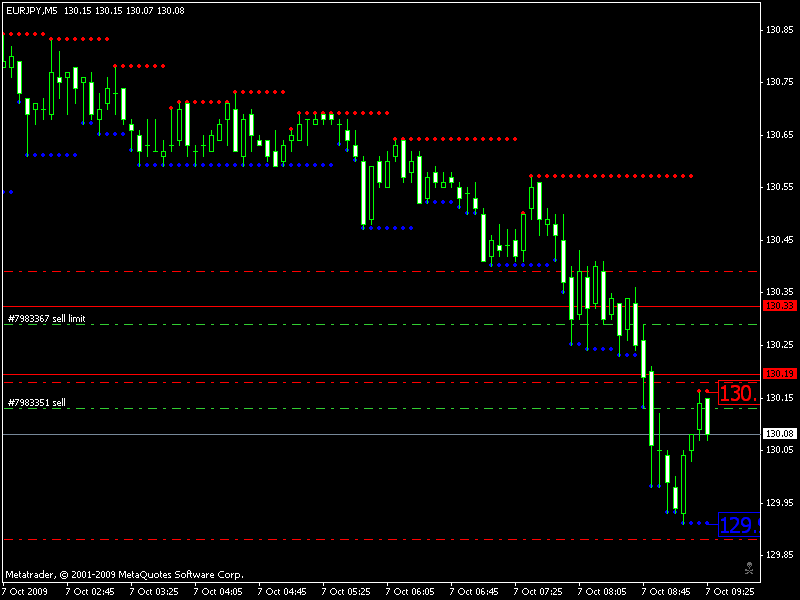Click the 130.05 price scale label
This screenshot has width=800, height=600.
pos(780,450)
